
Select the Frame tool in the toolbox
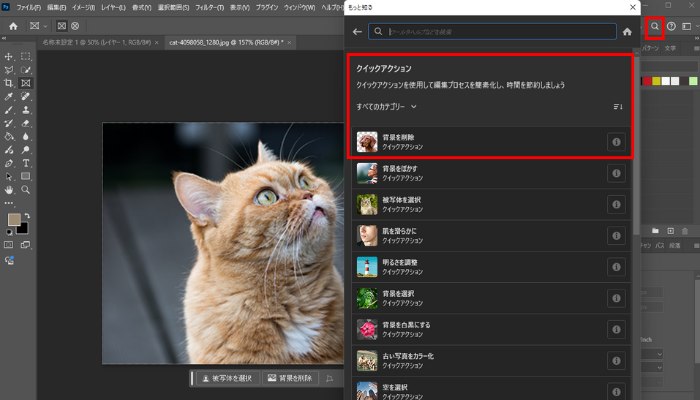[26, 83]
